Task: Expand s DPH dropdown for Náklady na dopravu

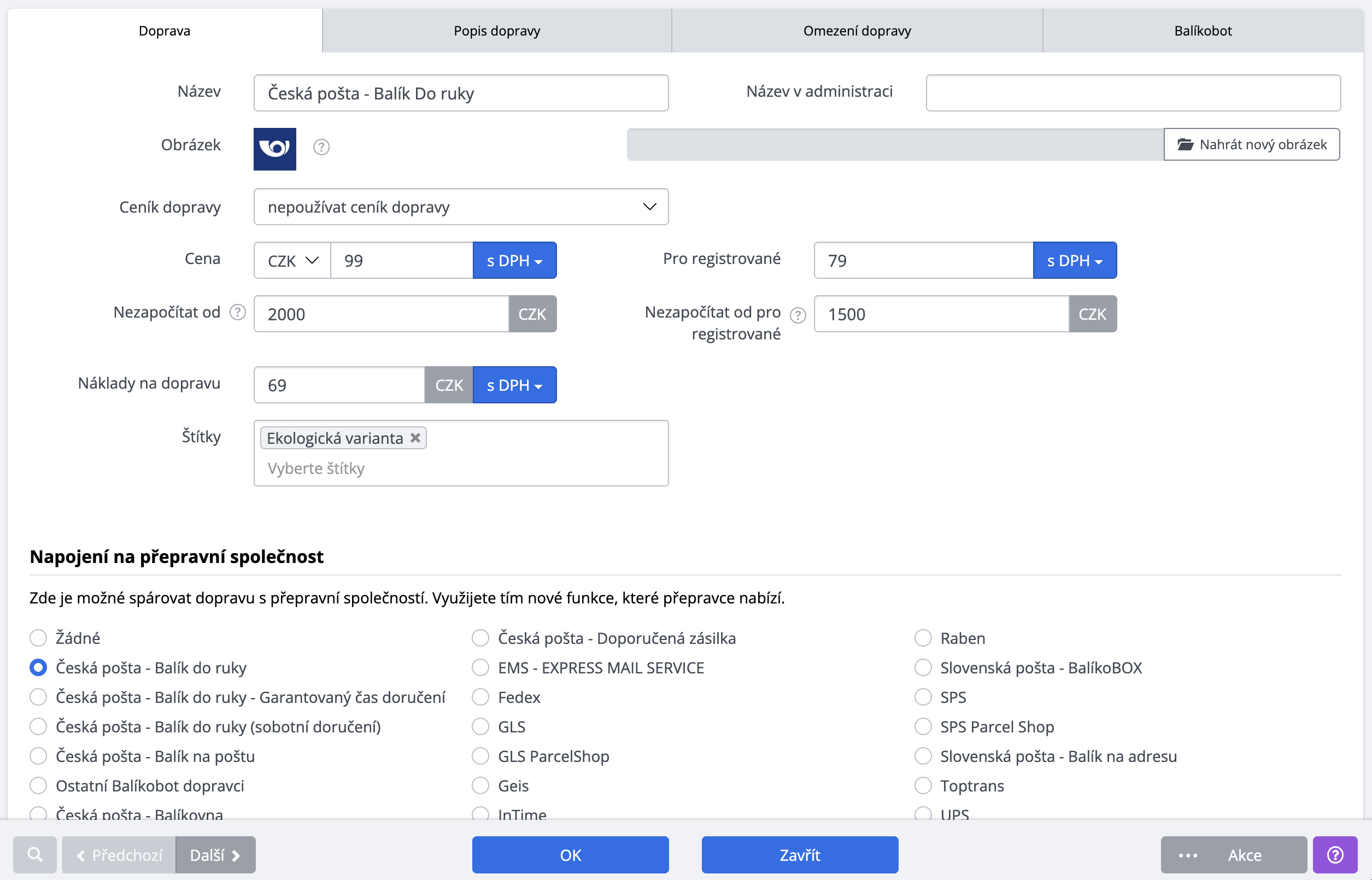Action: [514, 385]
